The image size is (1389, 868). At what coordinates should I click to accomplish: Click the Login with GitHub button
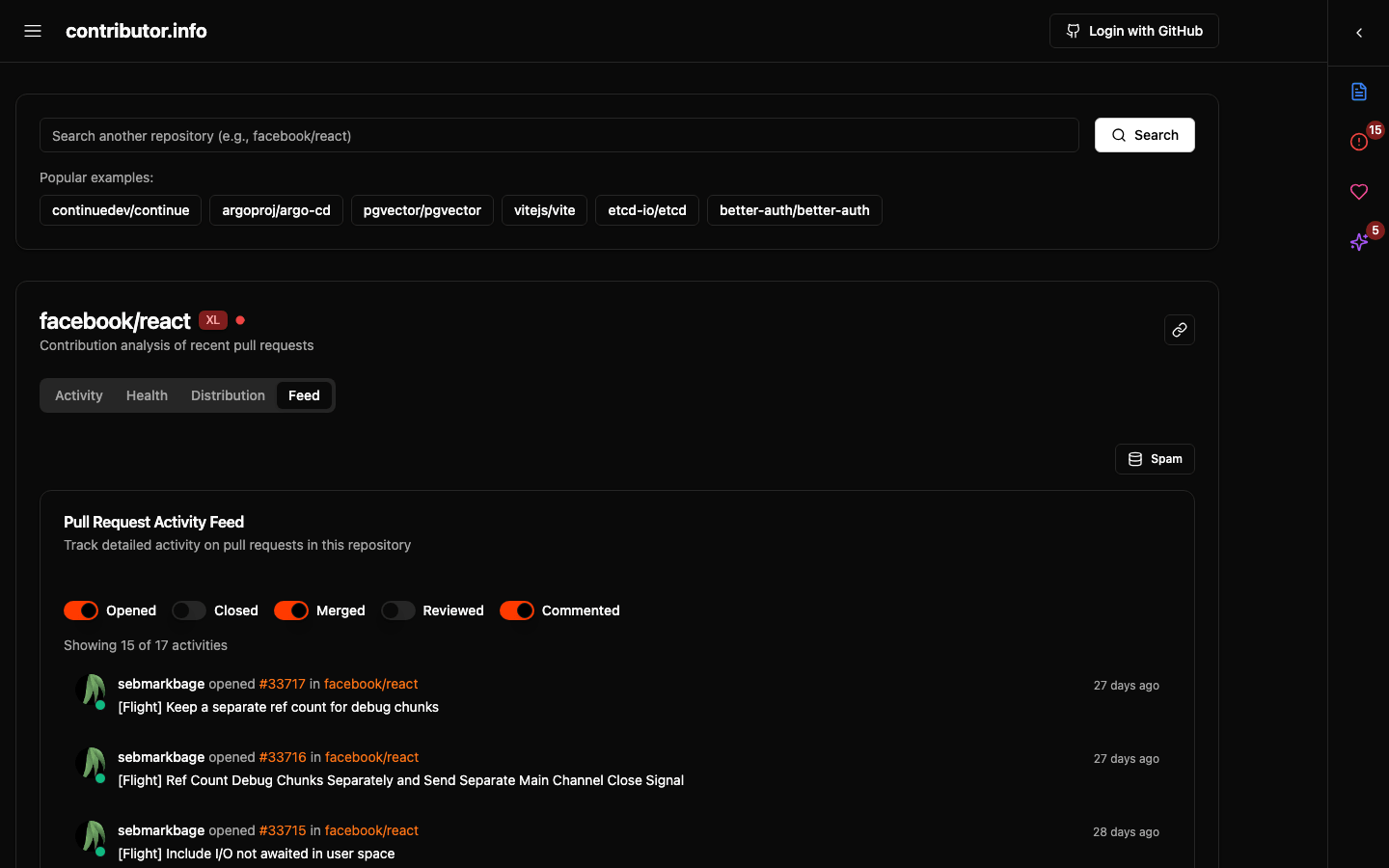pos(1133,30)
